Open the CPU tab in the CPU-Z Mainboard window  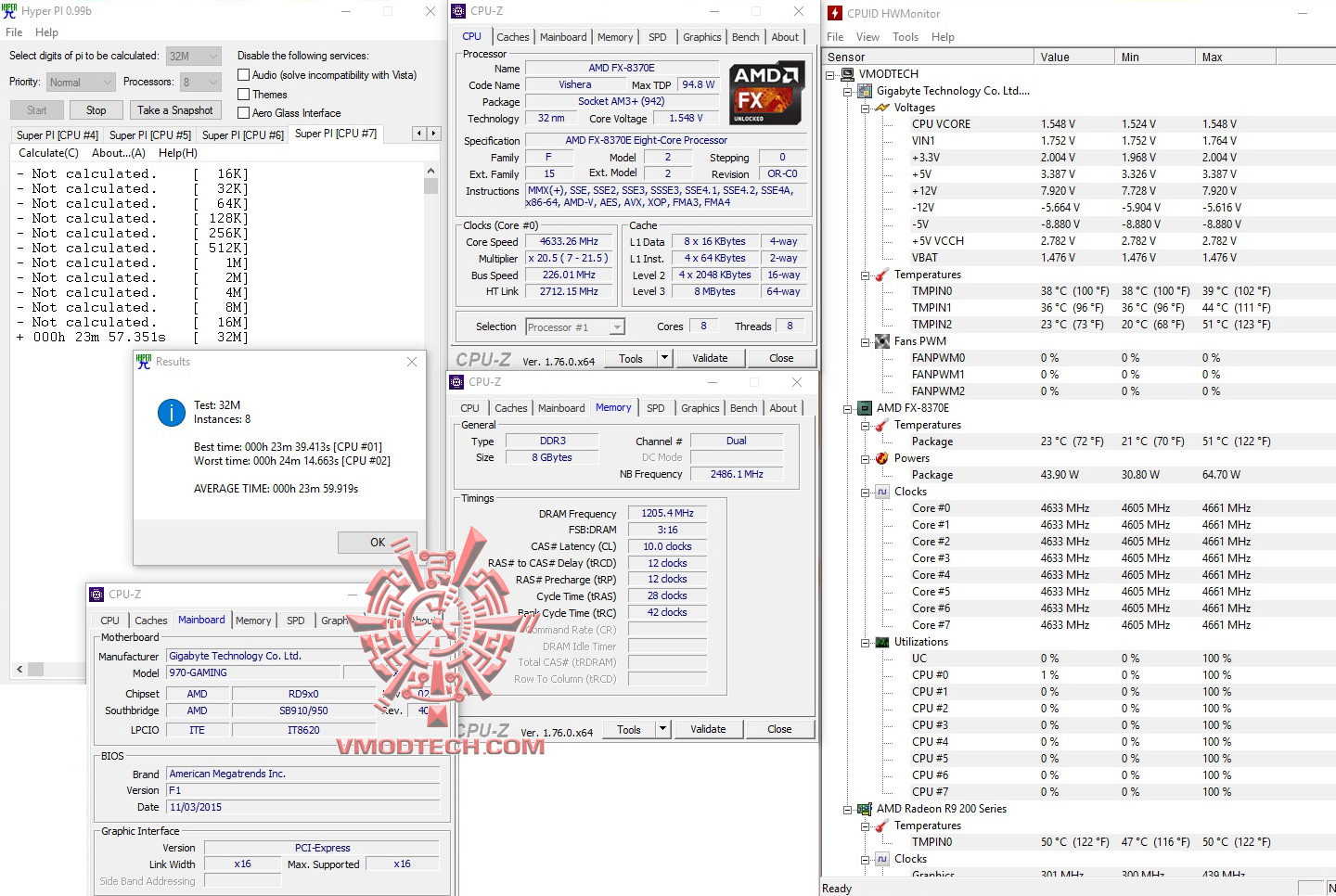(x=109, y=621)
